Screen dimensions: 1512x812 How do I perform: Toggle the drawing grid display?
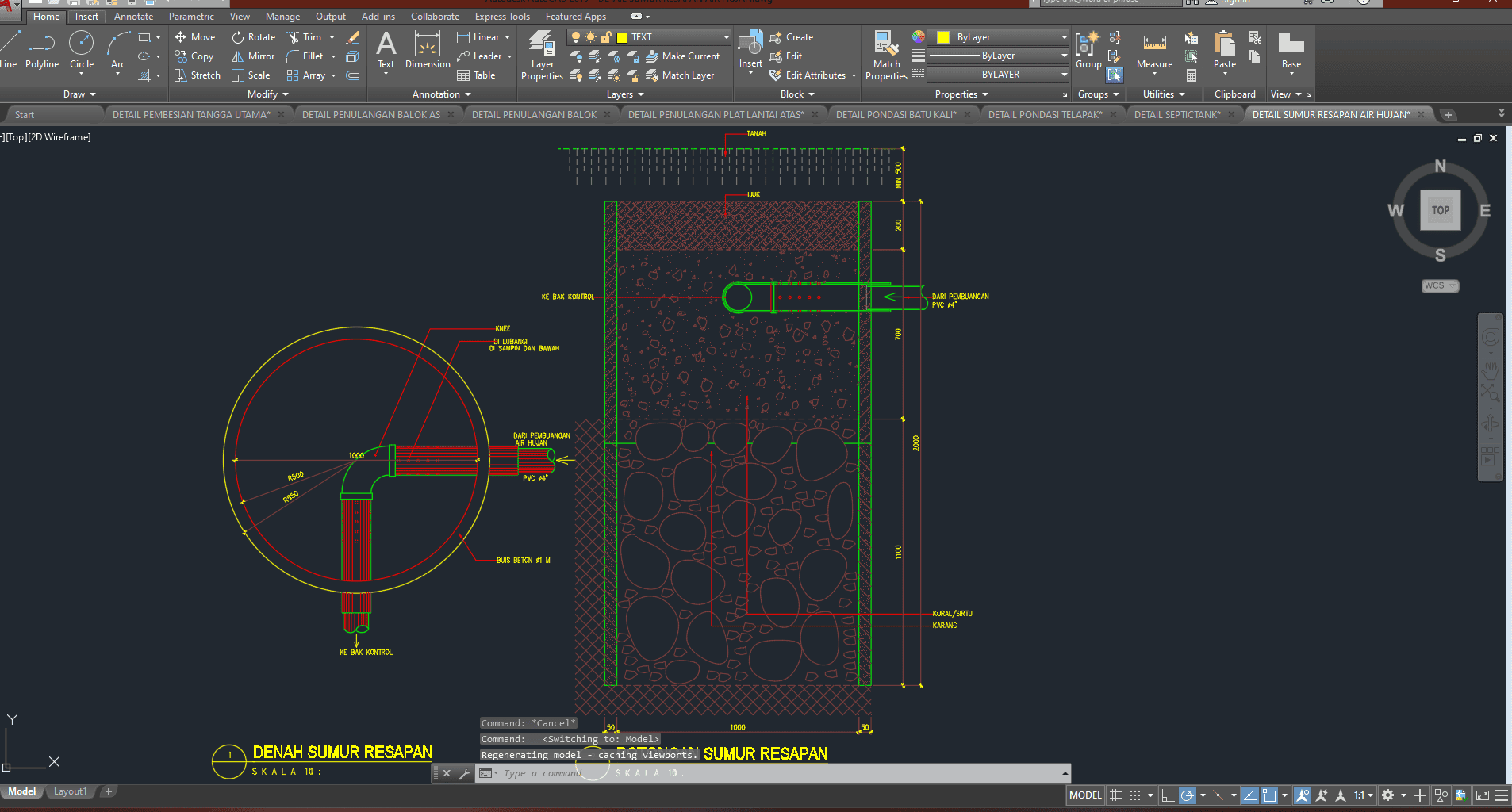[1115, 795]
